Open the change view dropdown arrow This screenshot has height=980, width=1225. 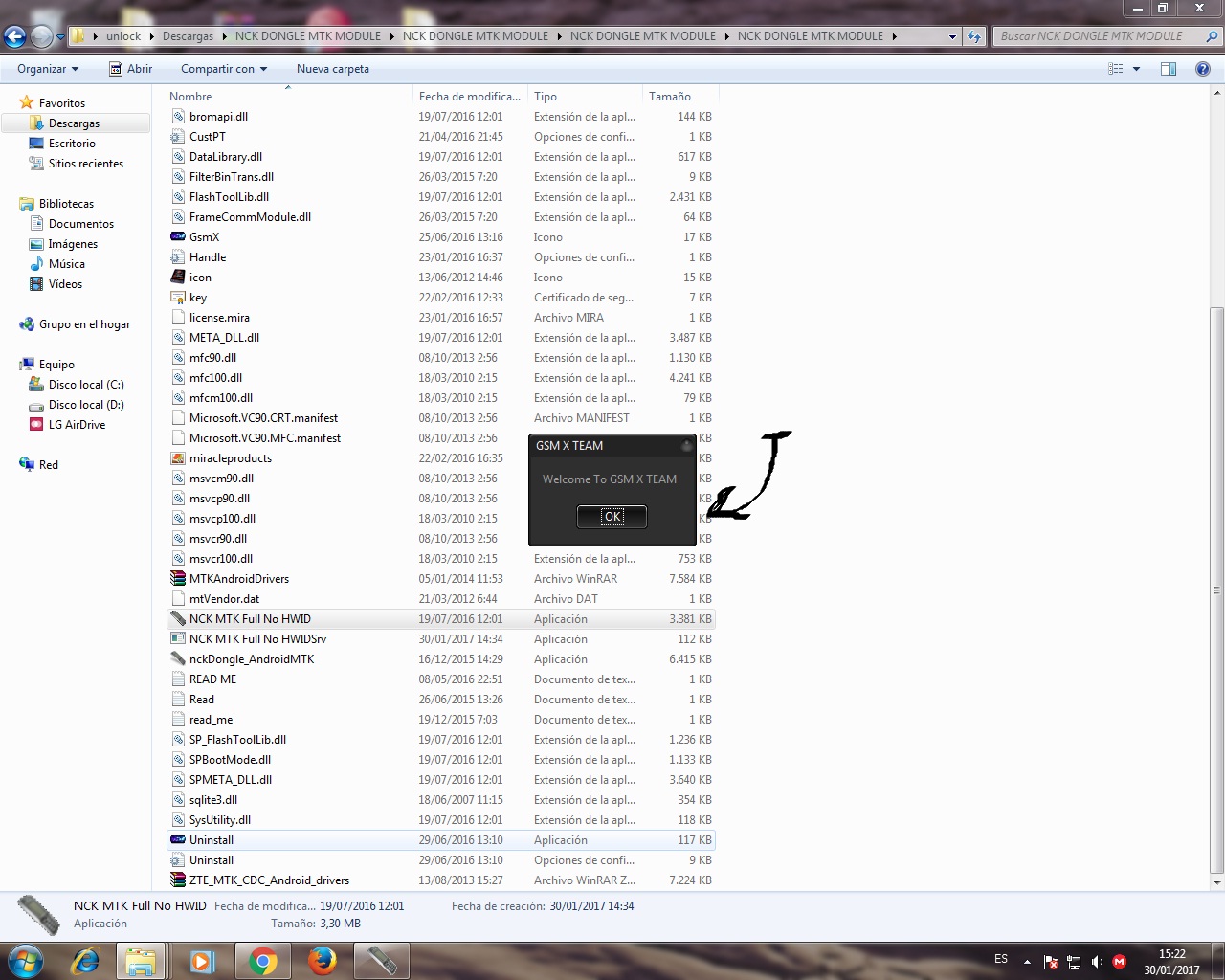point(1135,68)
